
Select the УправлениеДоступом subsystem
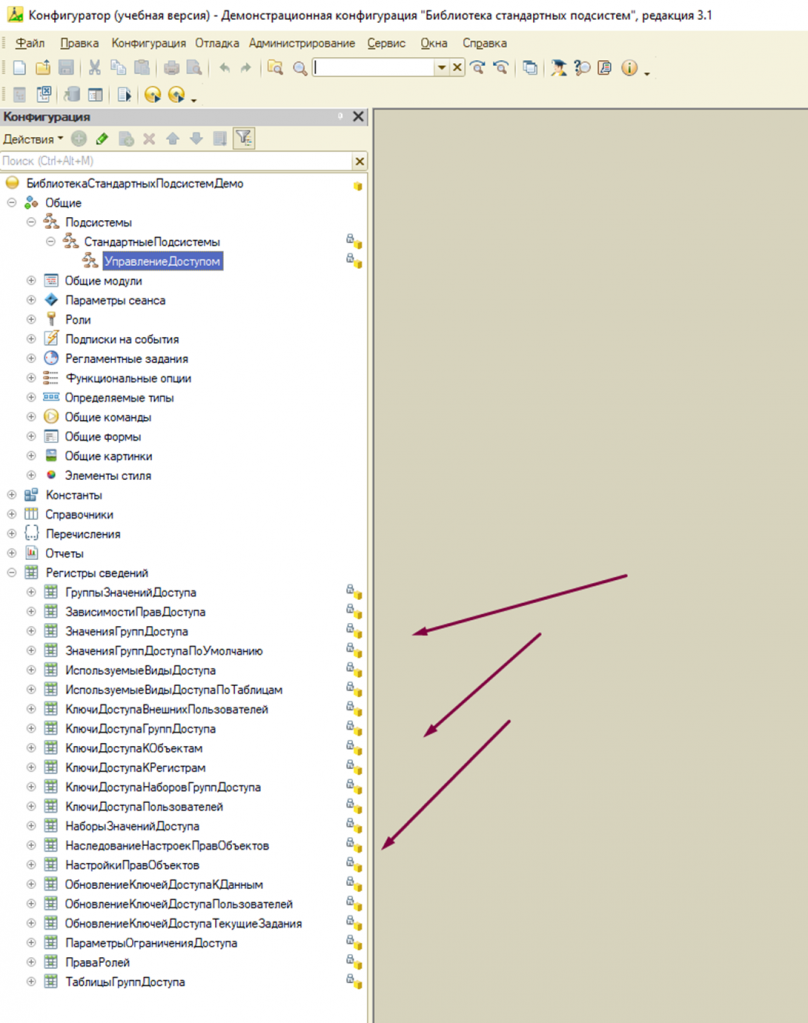point(163,262)
